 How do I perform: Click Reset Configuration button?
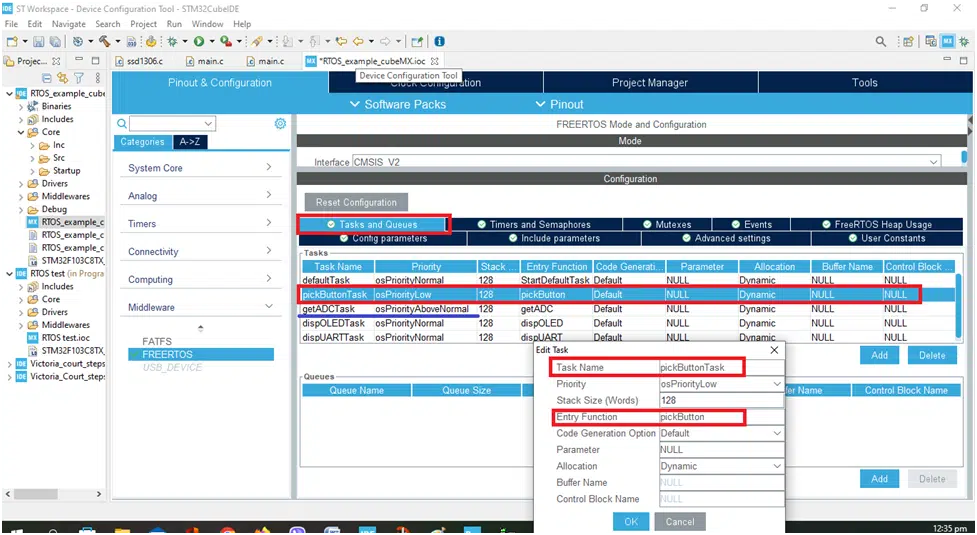point(356,202)
